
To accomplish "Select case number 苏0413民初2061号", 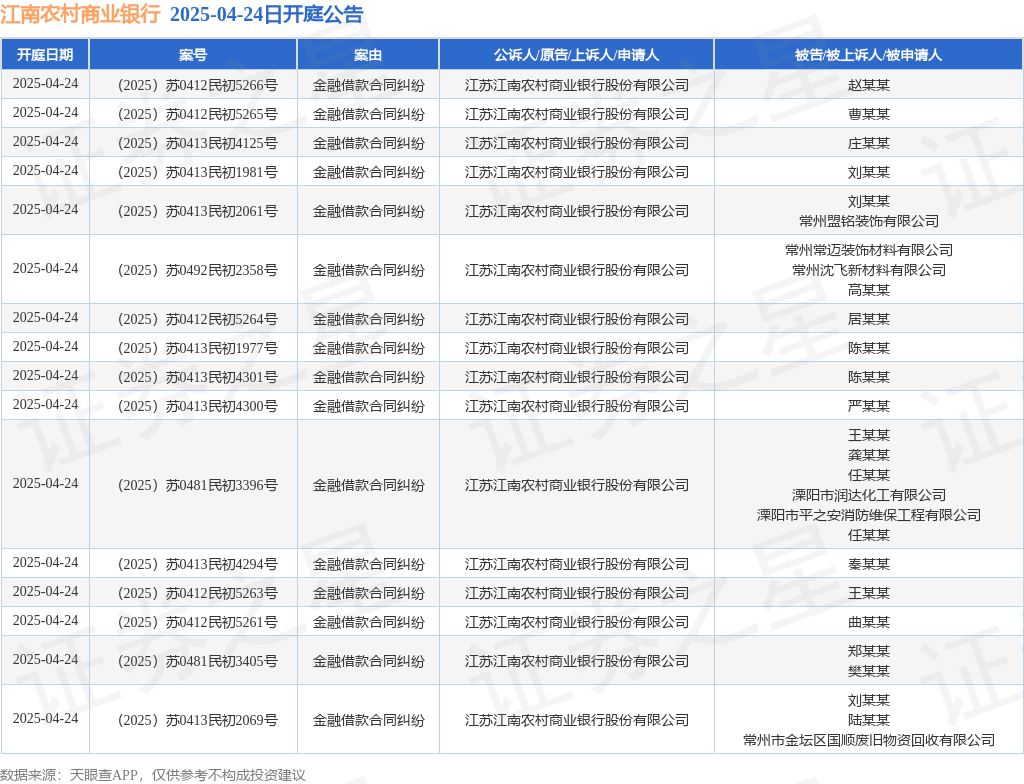I will 197,211.
